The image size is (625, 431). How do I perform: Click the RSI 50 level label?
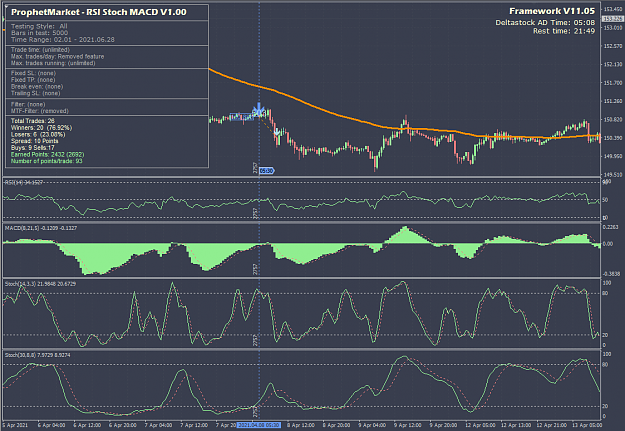[605, 200]
